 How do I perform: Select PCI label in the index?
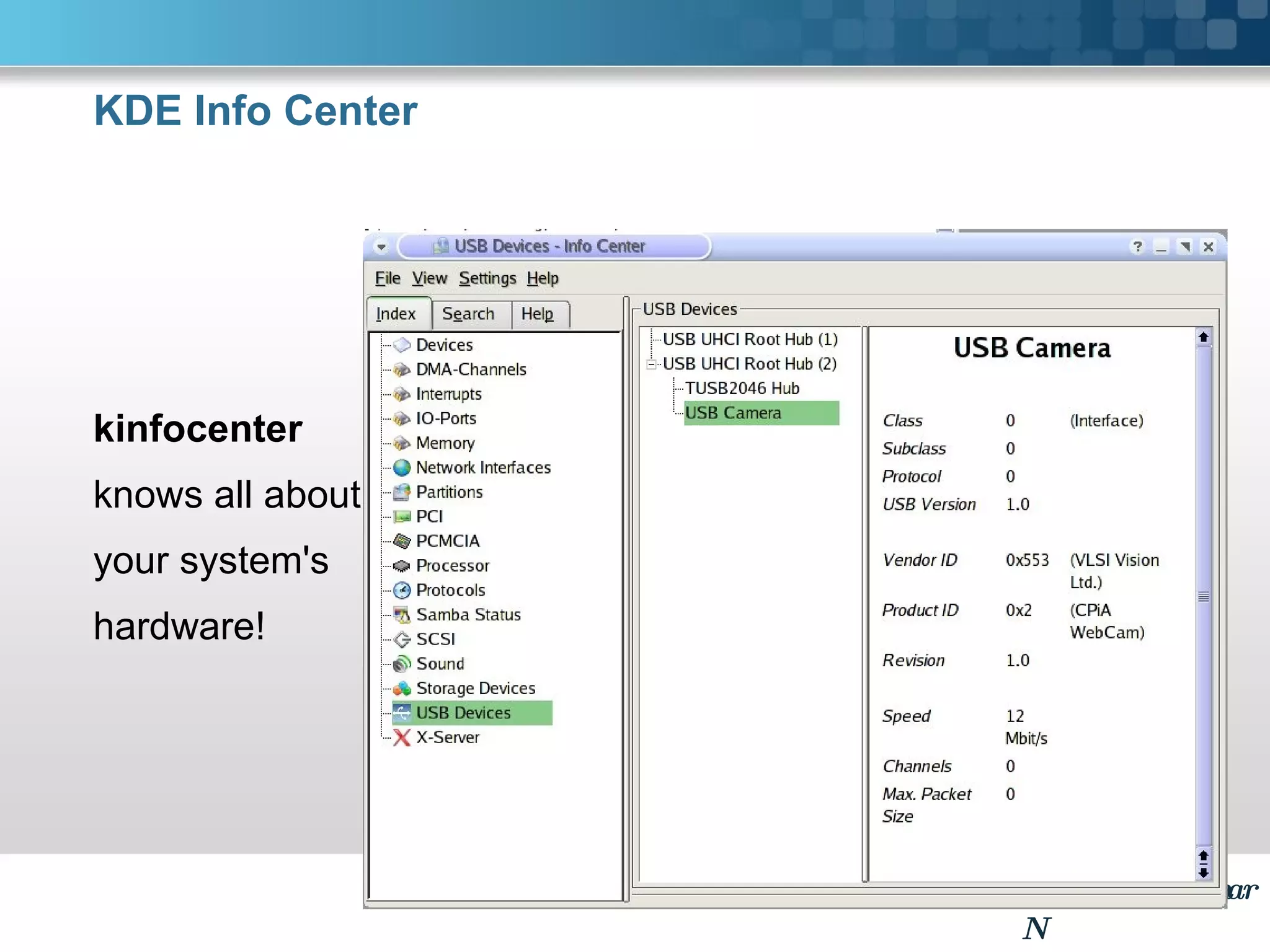pyautogui.click(x=430, y=516)
